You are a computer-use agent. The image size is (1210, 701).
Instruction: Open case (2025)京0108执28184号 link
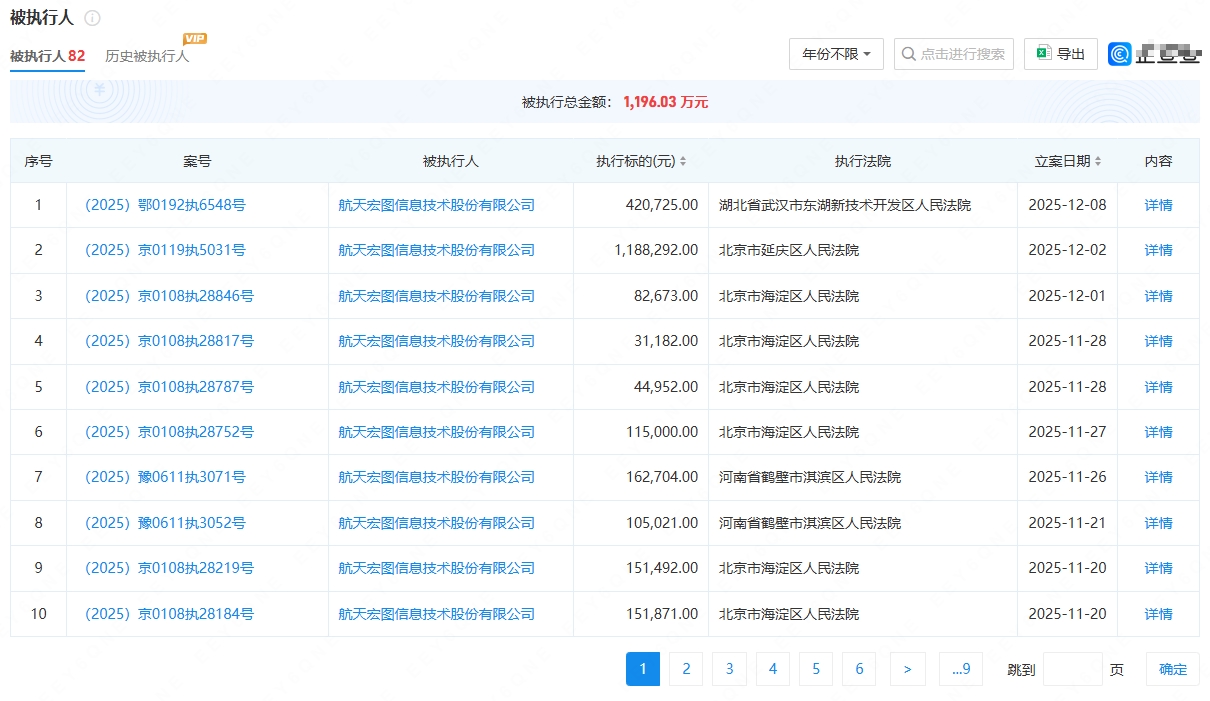[169, 614]
